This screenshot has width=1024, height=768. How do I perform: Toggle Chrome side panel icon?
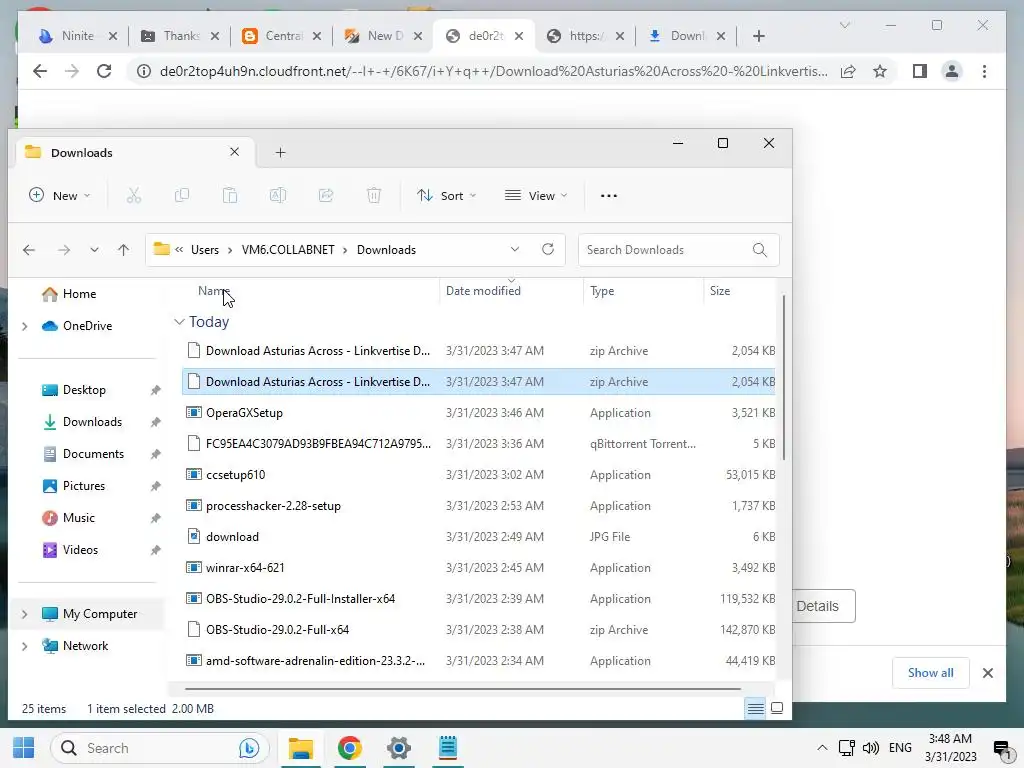(x=920, y=71)
